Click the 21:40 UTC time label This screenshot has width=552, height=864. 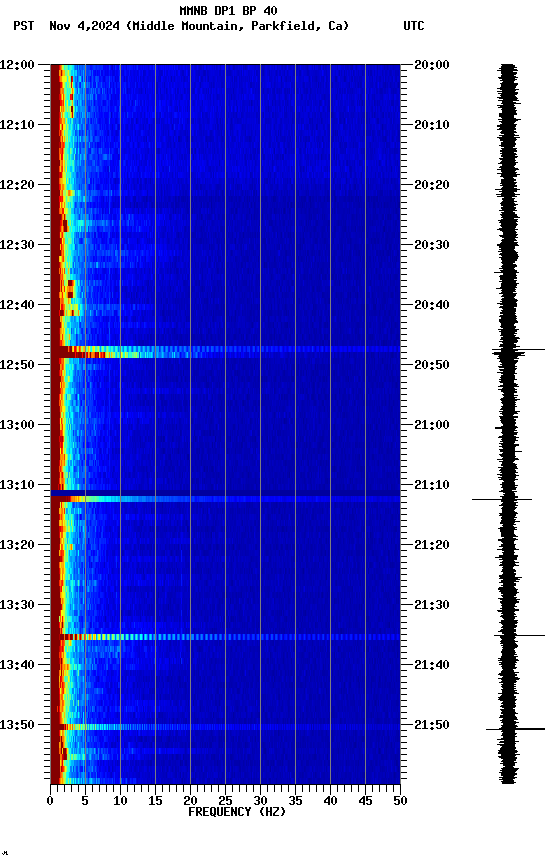coord(432,665)
